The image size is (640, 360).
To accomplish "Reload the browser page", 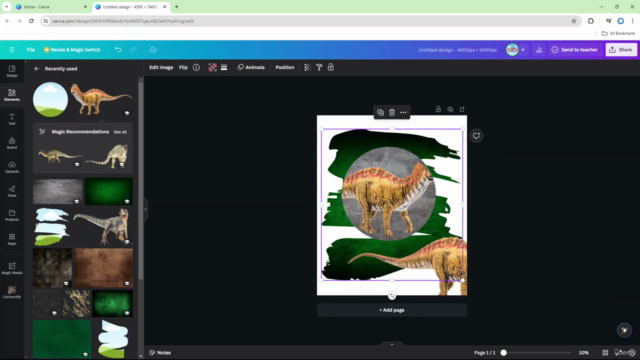I will (x=31, y=21).
